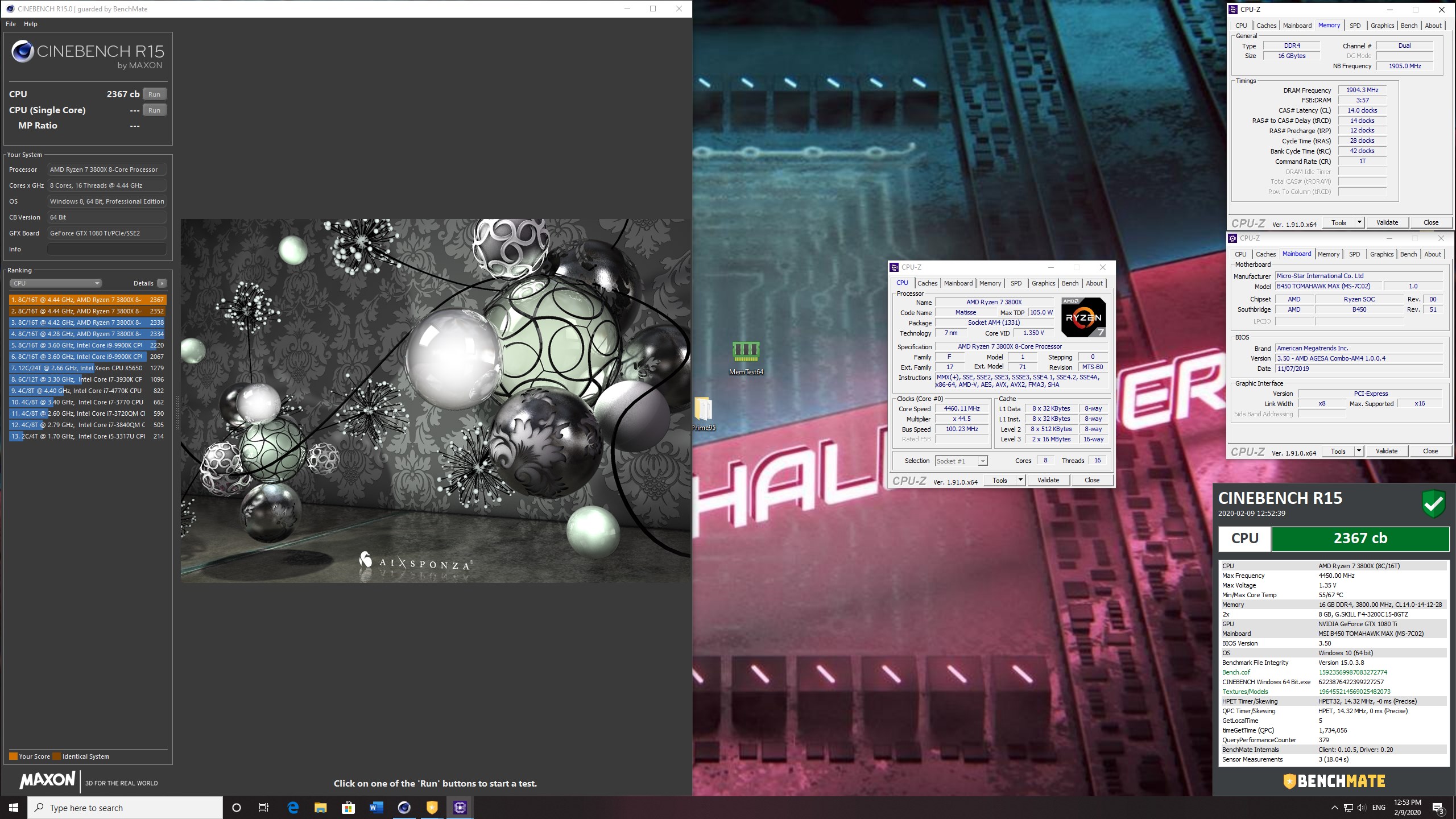Expand Tools arrow in CPU-Z Mainboard window
This screenshot has width=1456, height=819.
point(1359,451)
